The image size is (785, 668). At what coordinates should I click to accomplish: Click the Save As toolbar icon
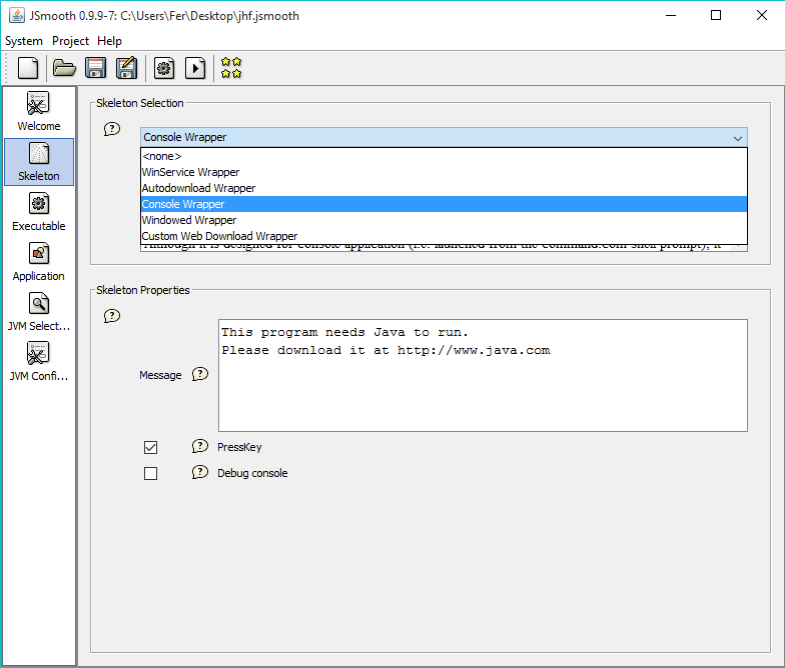point(126,68)
